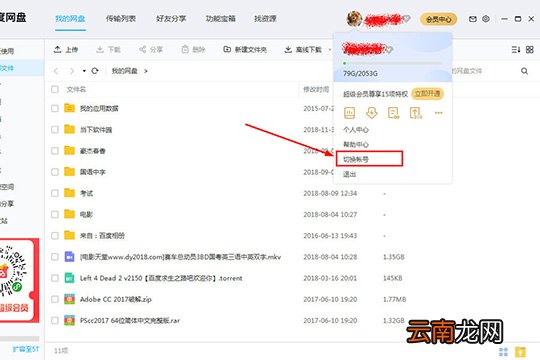Screen dimensions: 540x360
Task: Click the chevron after 我的网盘 breadcrumb
Action: pyautogui.click(x=146, y=71)
